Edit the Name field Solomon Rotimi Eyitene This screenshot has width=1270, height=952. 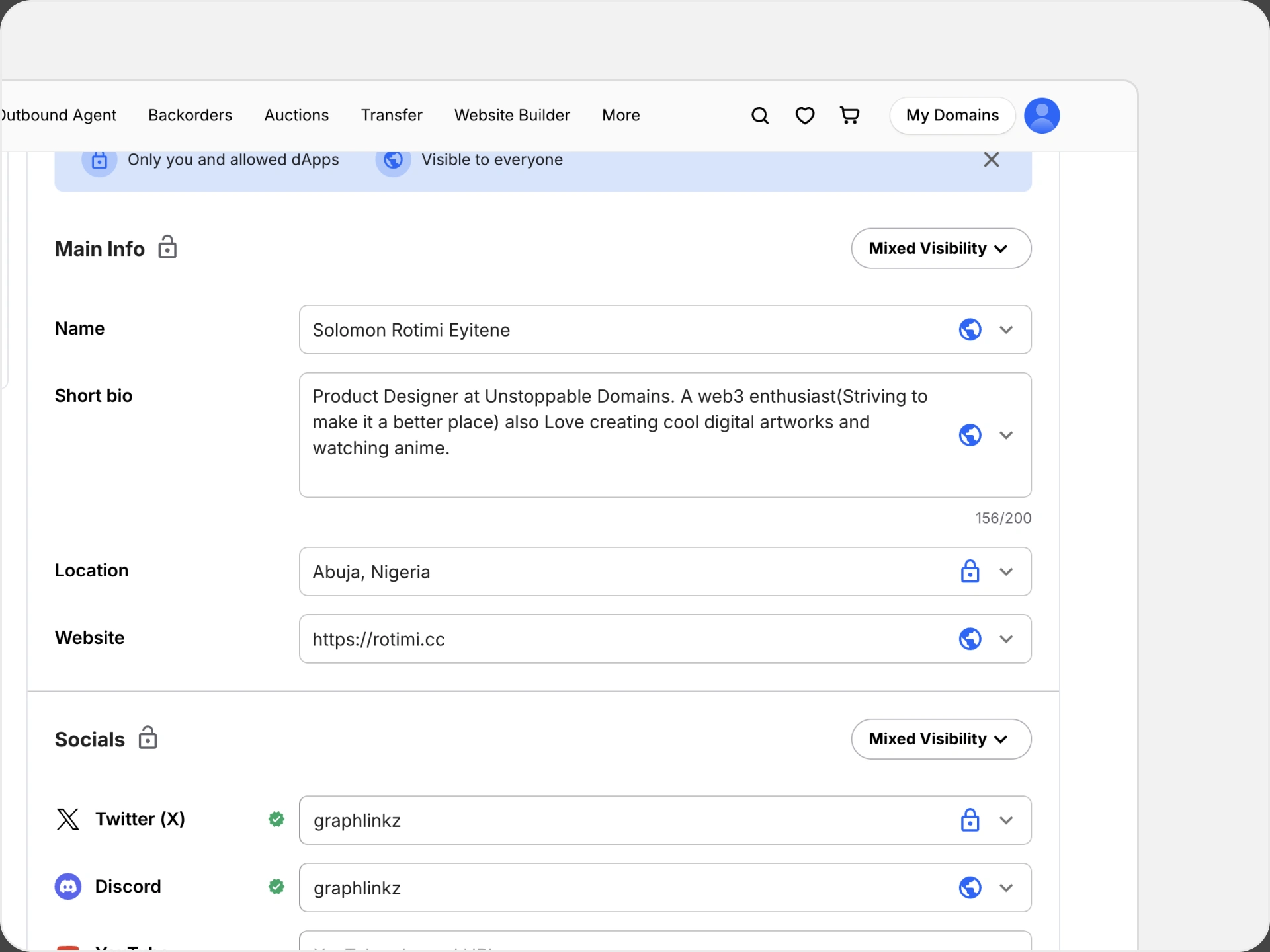tap(665, 329)
